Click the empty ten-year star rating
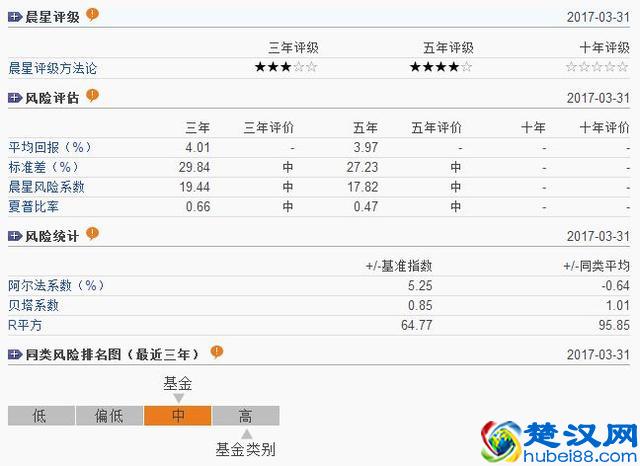The width and height of the screenshot is (640, 466). pos(597,67)
